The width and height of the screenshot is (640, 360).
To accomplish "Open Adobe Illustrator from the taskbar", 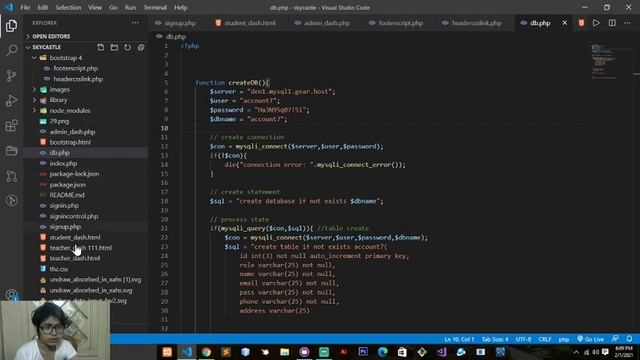I will [343, 352].
